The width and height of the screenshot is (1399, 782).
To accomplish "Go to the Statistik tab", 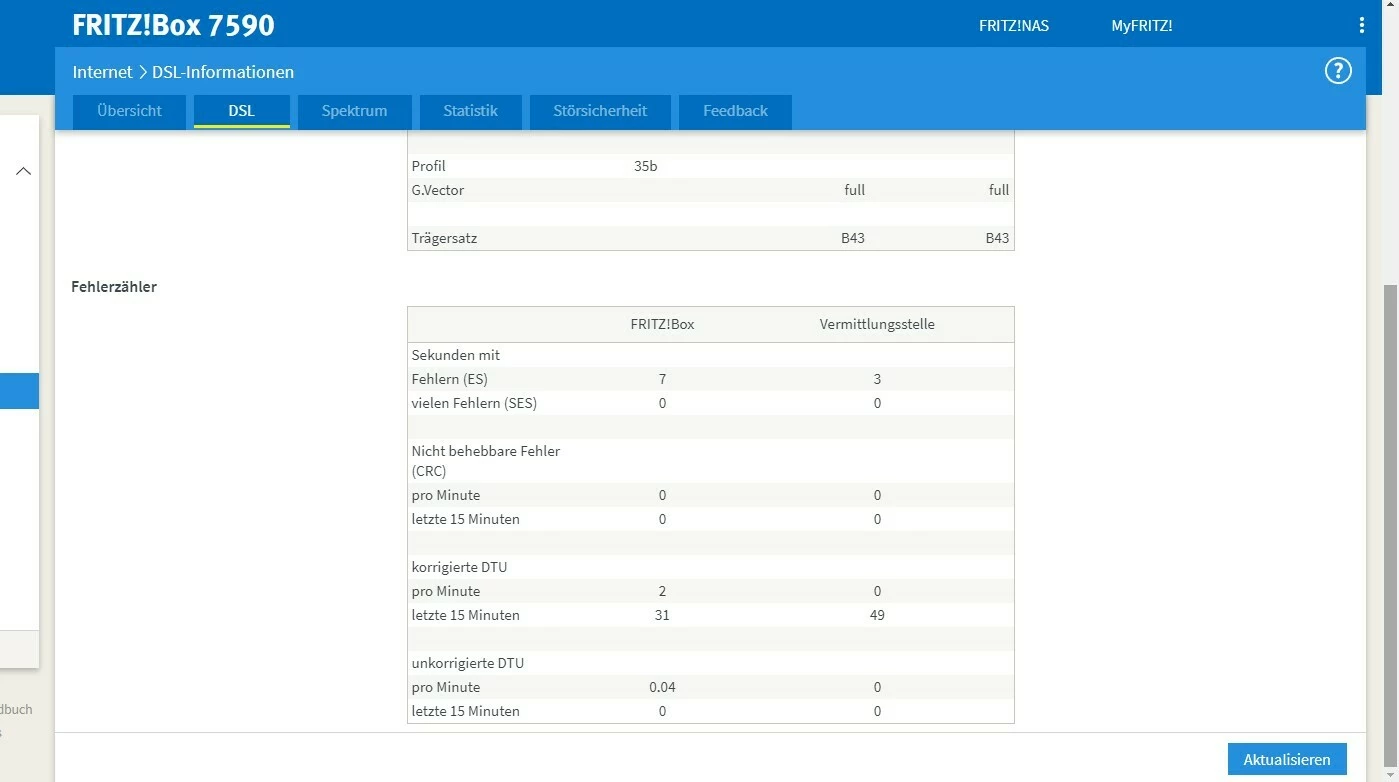I will [471, 111].
